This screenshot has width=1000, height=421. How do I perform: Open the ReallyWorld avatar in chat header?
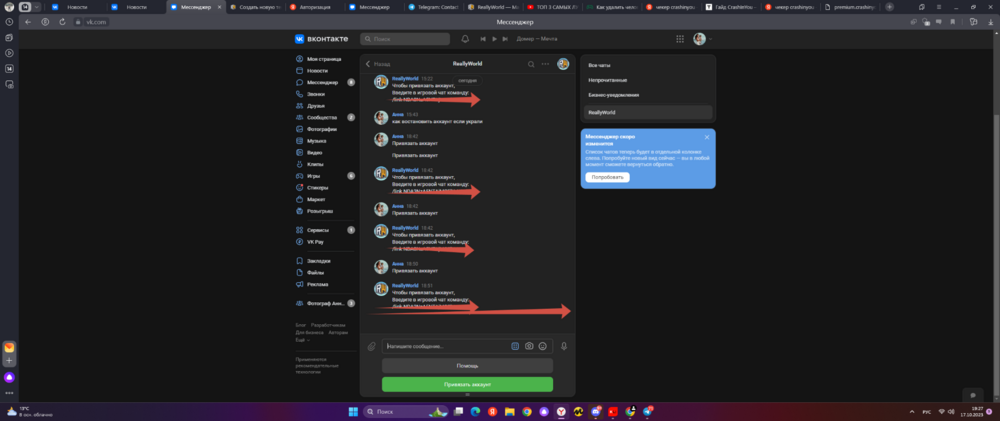[x=562, y=64]
